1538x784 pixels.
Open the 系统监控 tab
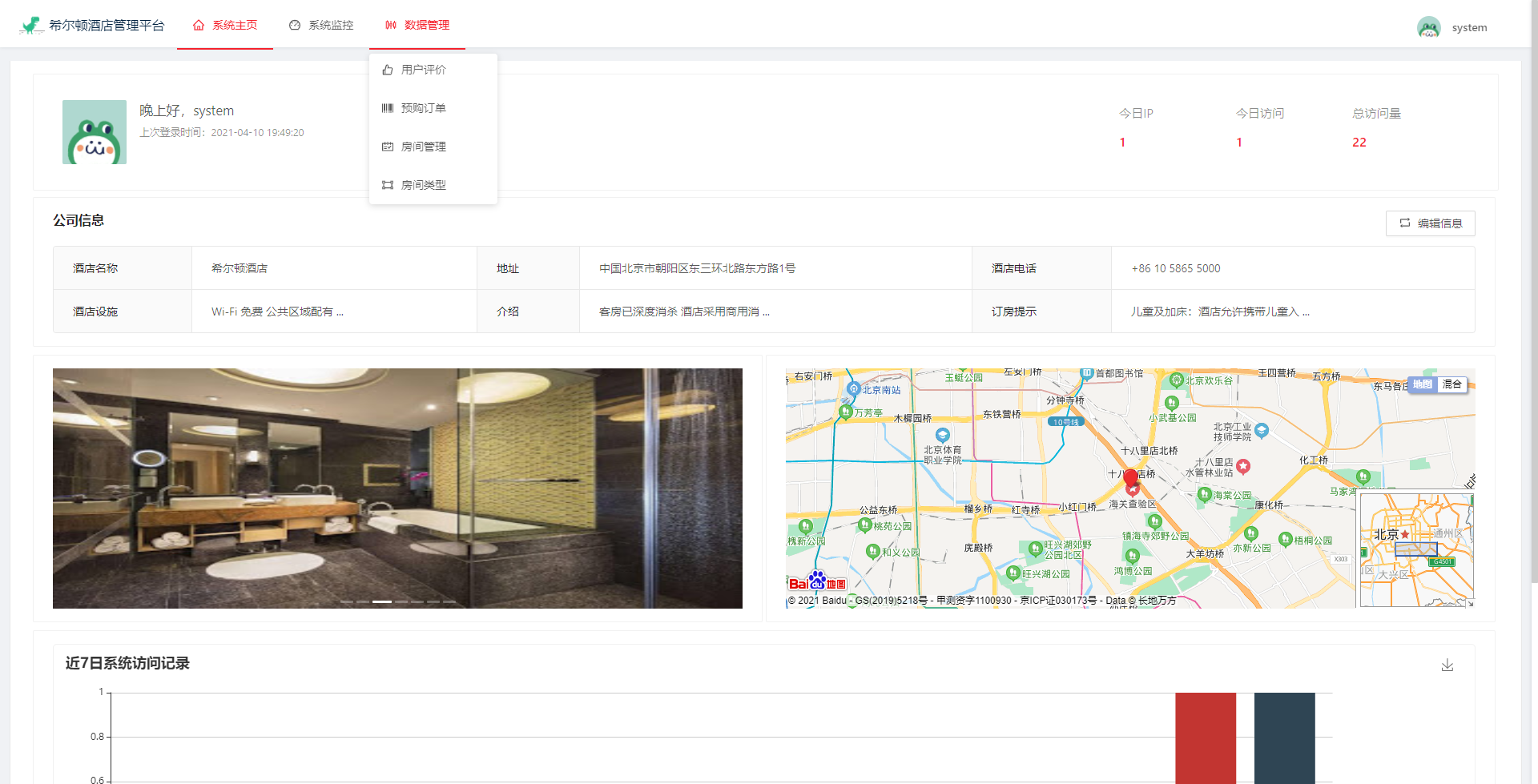coord(321,26)
